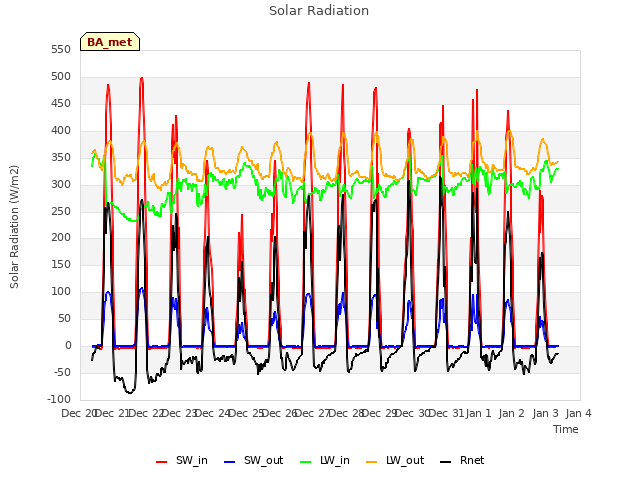Click the Jan 1 x-axis label
Image resolution: width=640 pixels, height=480 pixels.
pyautogui.click(x=478, y=413)
